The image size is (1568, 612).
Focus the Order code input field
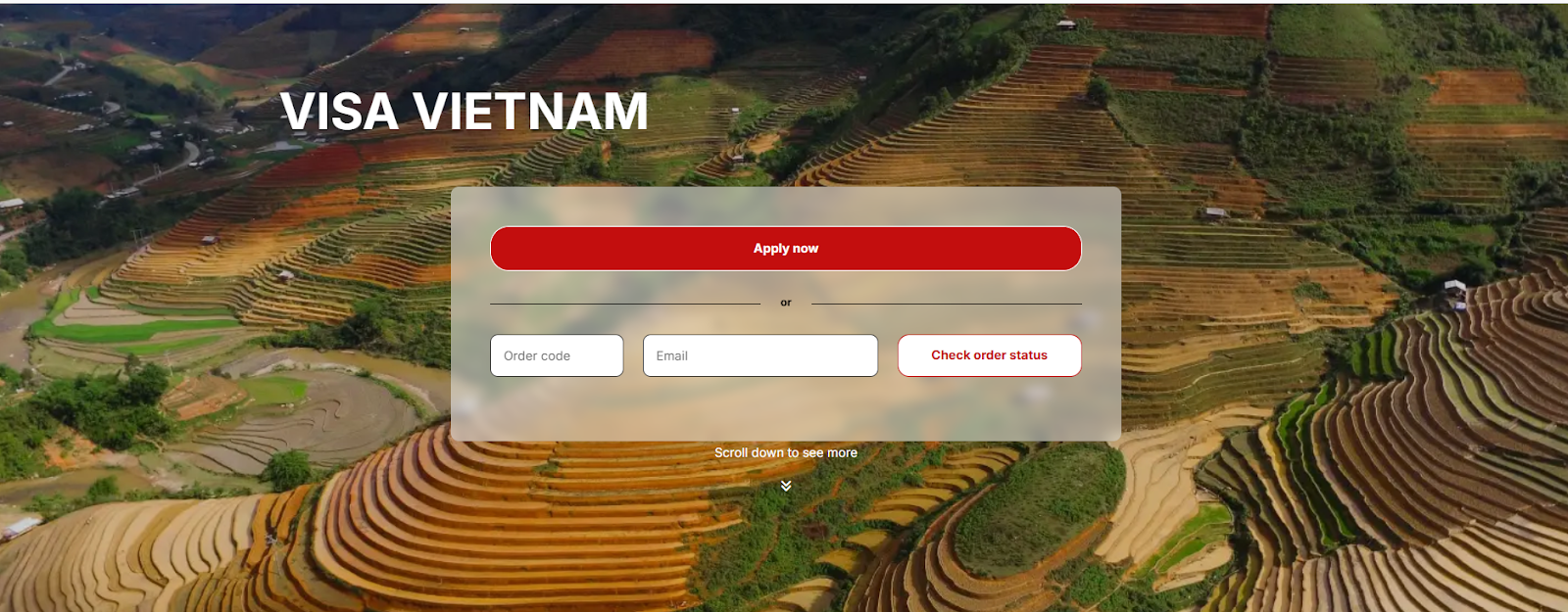tap(557, 355)
